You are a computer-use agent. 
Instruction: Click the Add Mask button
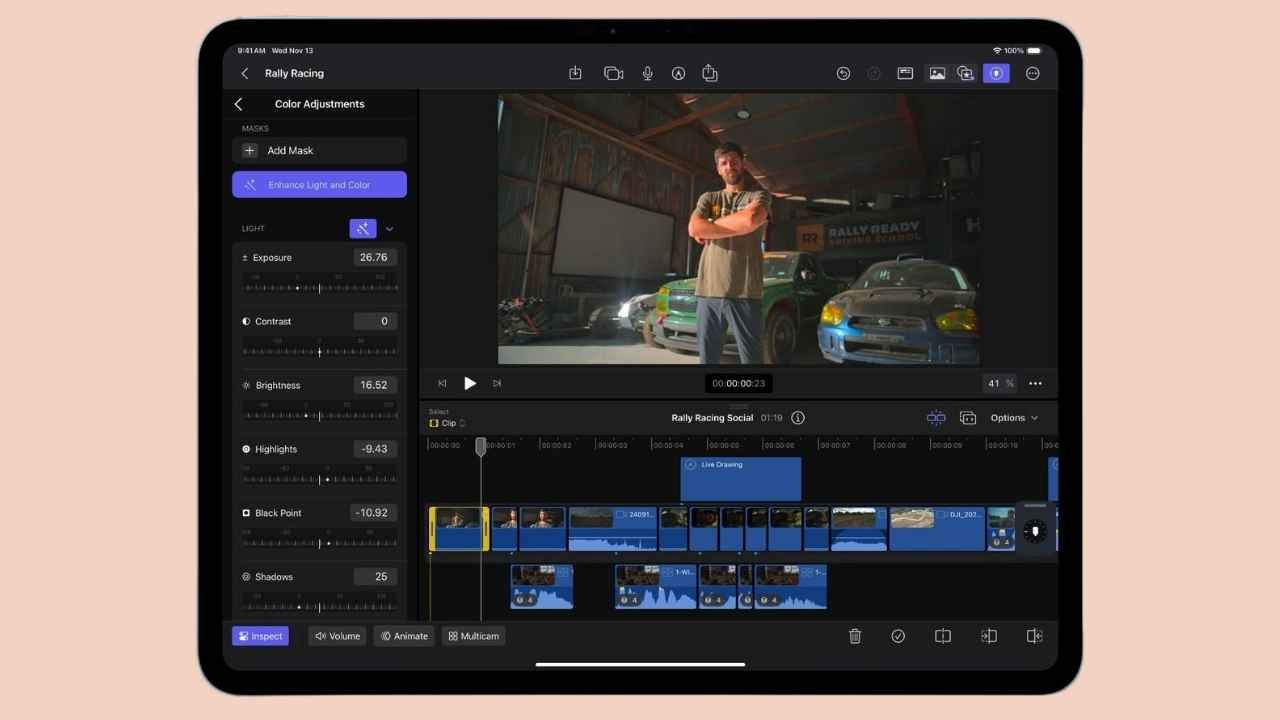pyautogui.click(x=319, y=150)
